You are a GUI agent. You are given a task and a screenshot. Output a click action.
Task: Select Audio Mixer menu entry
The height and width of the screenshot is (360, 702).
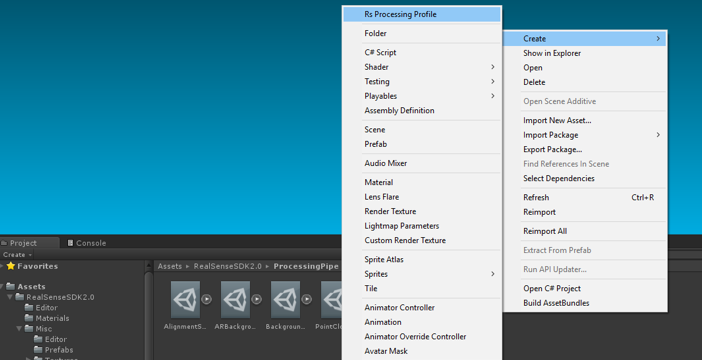pos(422,163)
